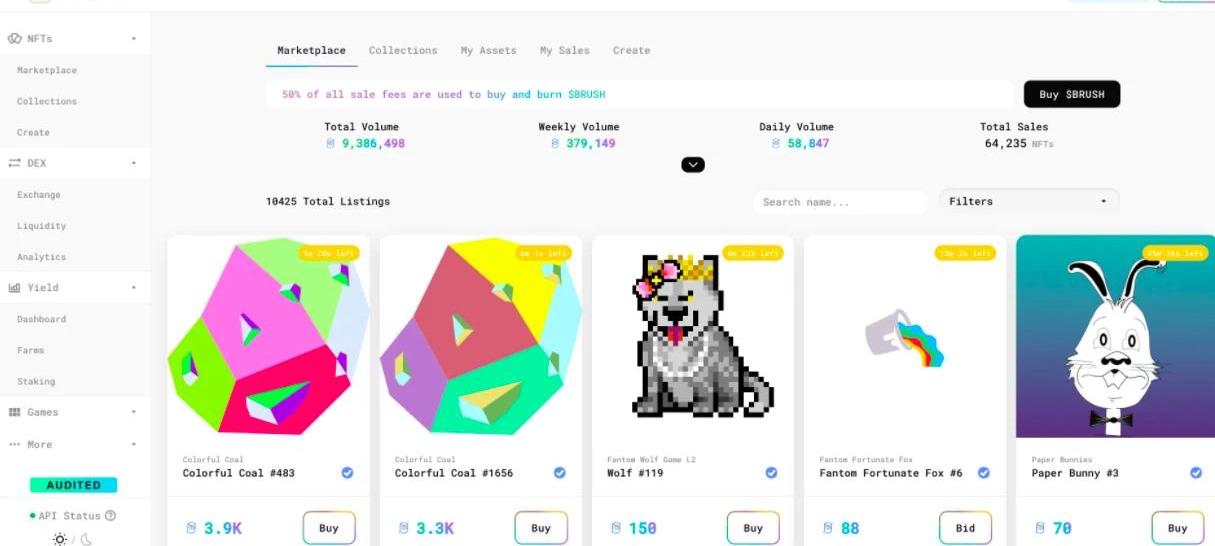Click the API Status help icon

tap(110, 516)
